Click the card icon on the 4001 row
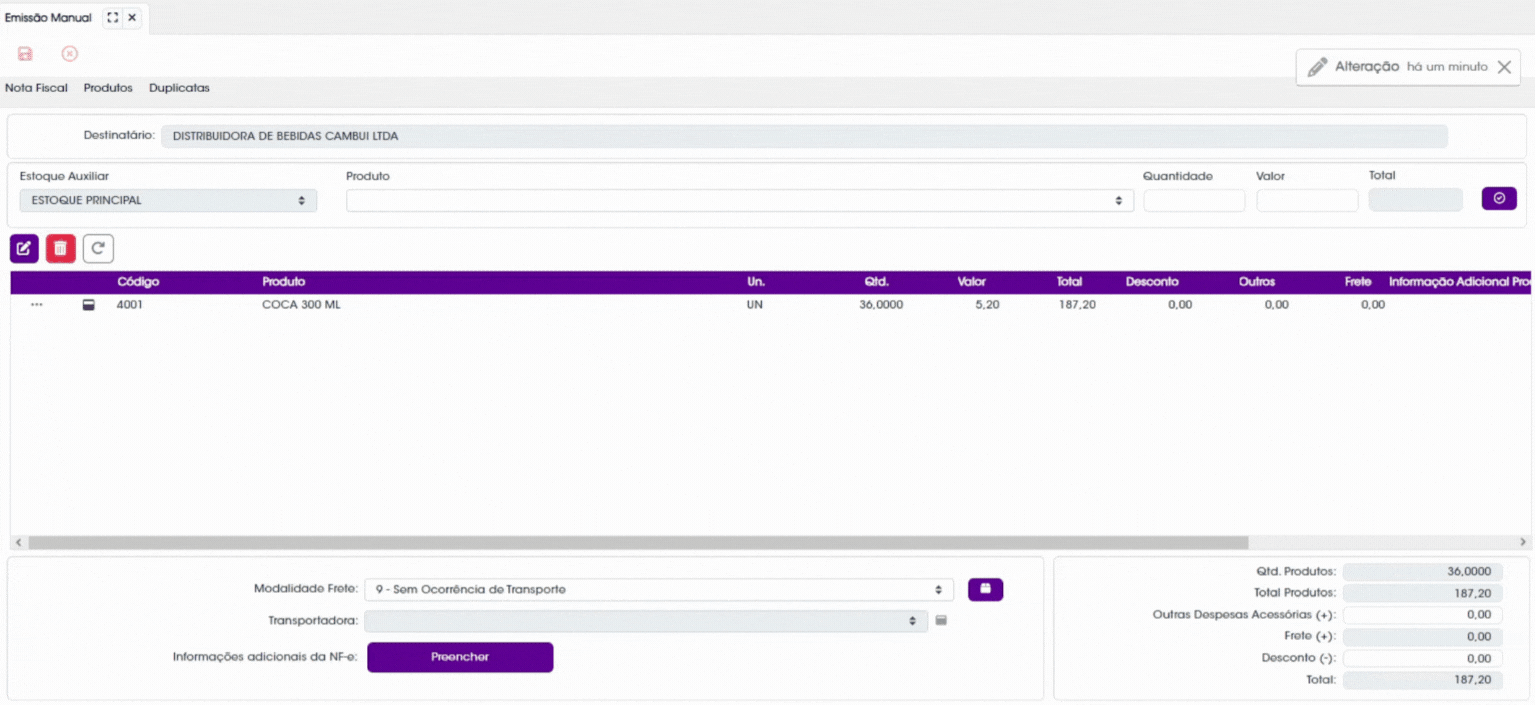This screenshot has width=1535, height=705. pyautogui.click(x=89, y=305)
